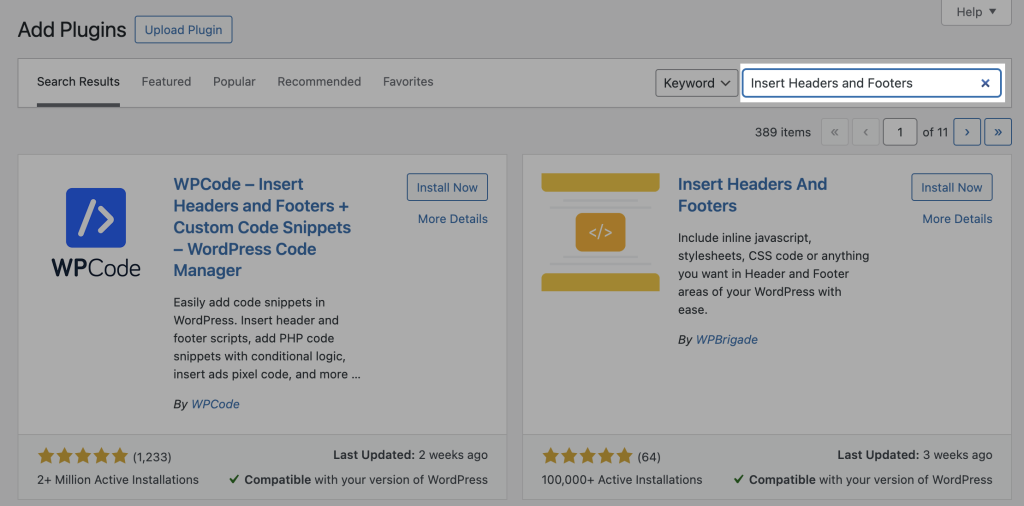The width and height of the screenshot is (1024, 506).
Task: Go to the next results page arrow
Action: pyautogui.click(x=967, y=132)
